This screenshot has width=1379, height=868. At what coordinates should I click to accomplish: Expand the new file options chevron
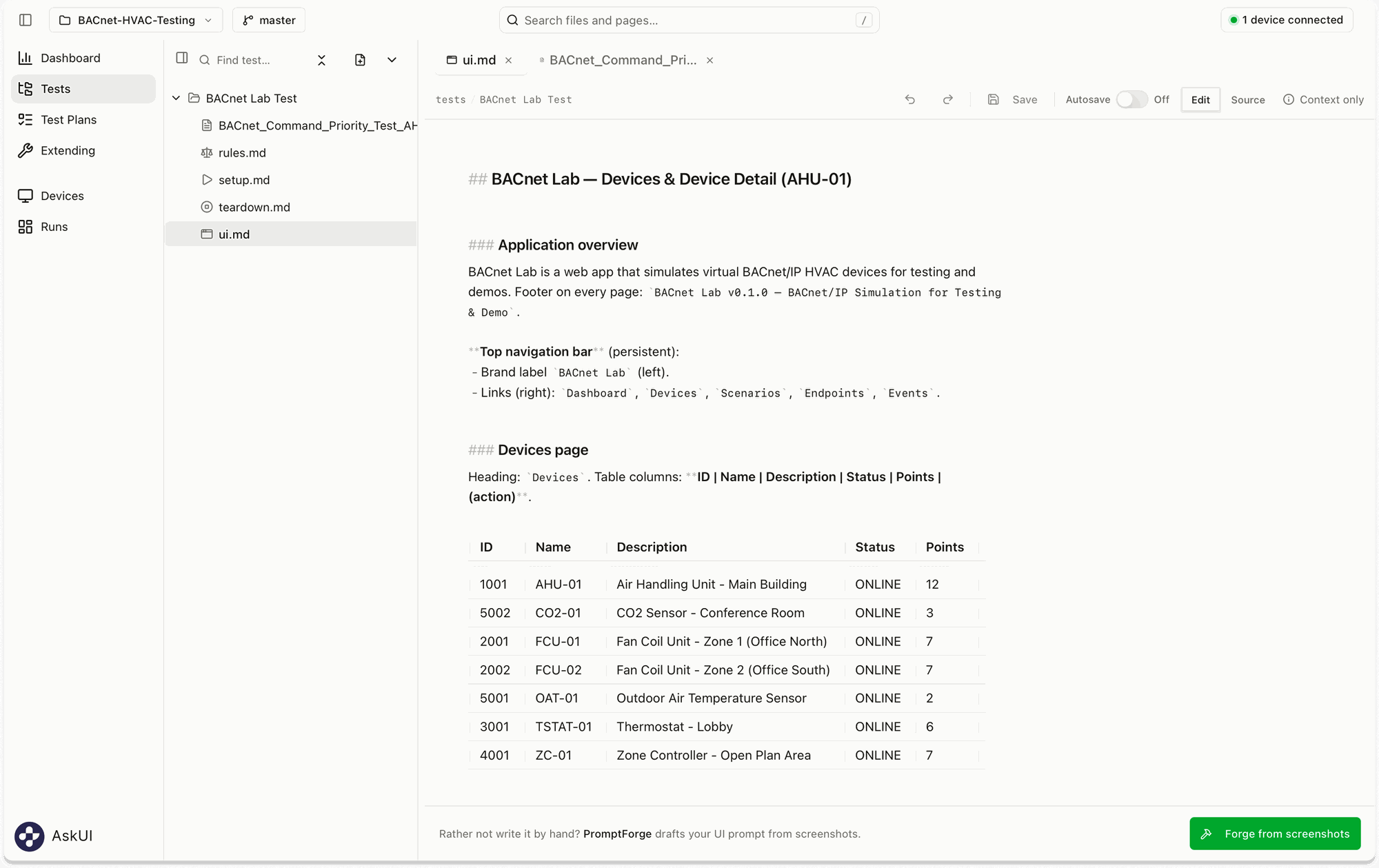click(392, 60)
